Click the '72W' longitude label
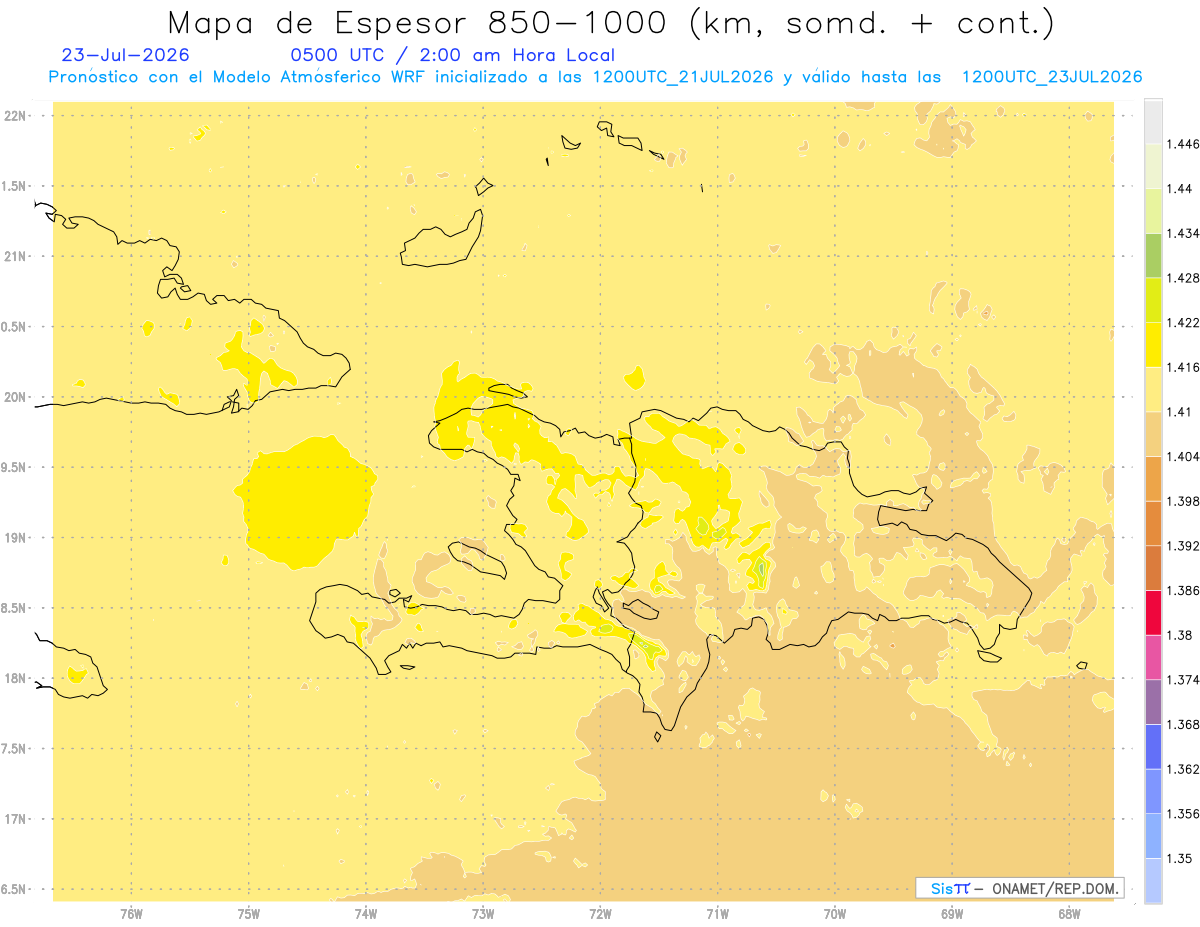This screenshot has height=927, width=1200. click(x=601, y=913)
